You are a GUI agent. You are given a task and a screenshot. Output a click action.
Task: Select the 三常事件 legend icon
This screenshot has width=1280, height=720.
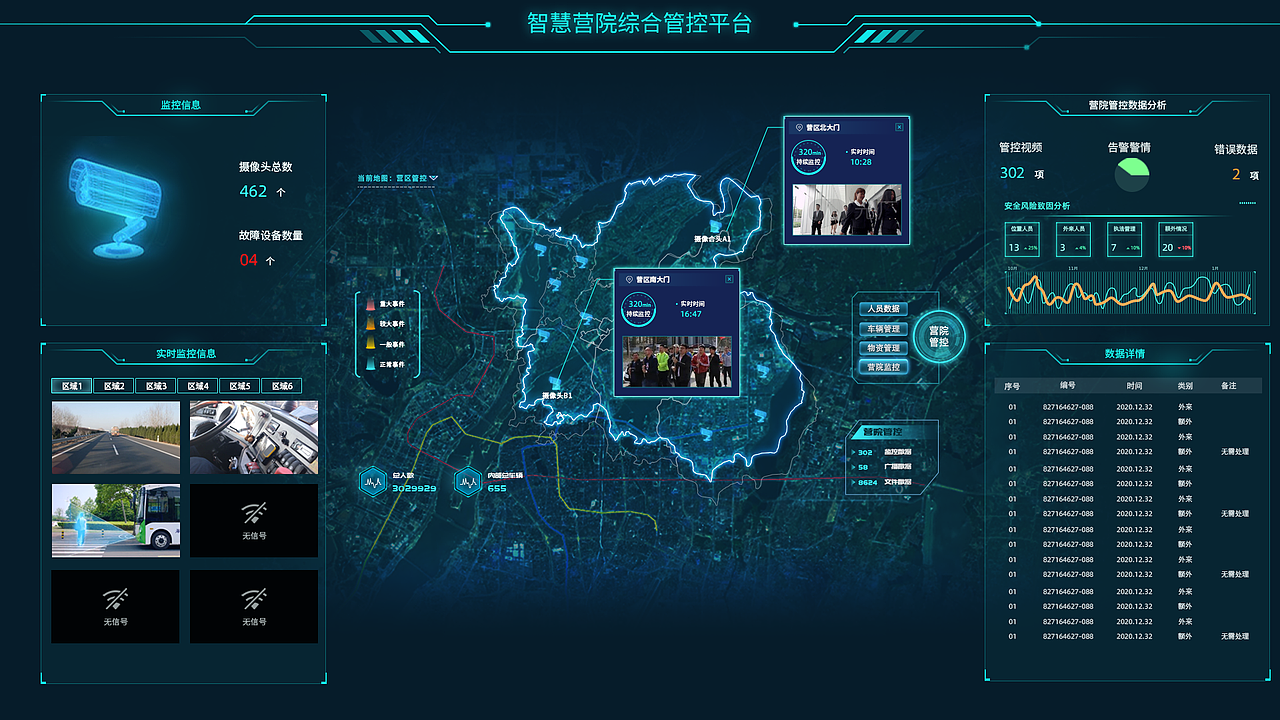[370, 363]
